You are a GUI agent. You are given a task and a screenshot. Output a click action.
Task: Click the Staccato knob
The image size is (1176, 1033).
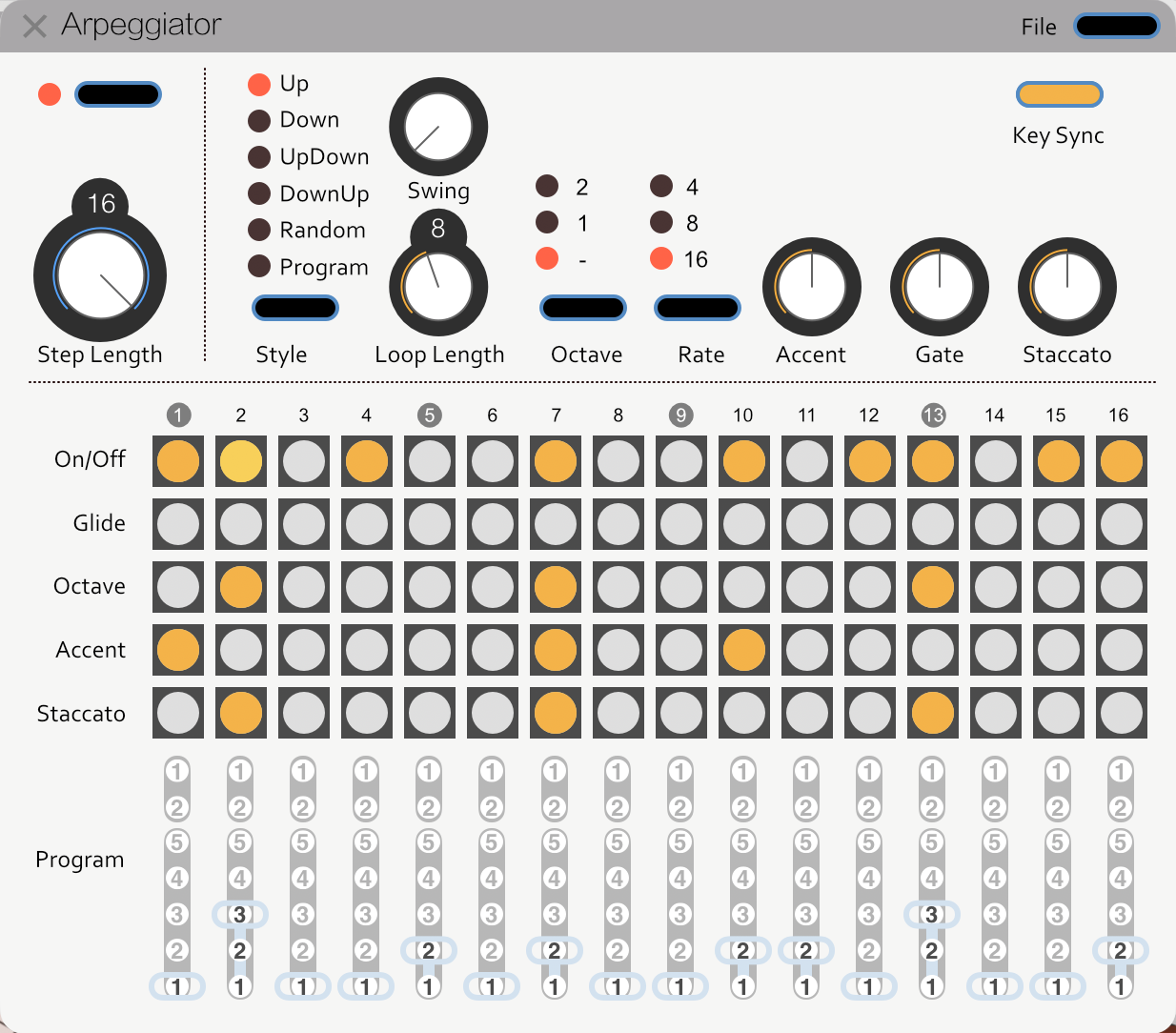click(x=1067, y=287)
